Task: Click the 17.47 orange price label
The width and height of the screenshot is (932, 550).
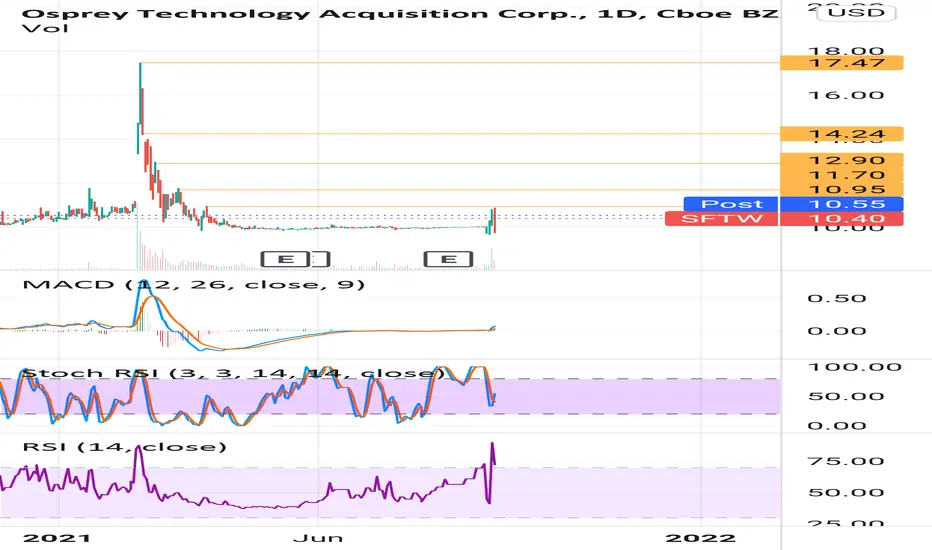Action: click(x=842, y=62)
